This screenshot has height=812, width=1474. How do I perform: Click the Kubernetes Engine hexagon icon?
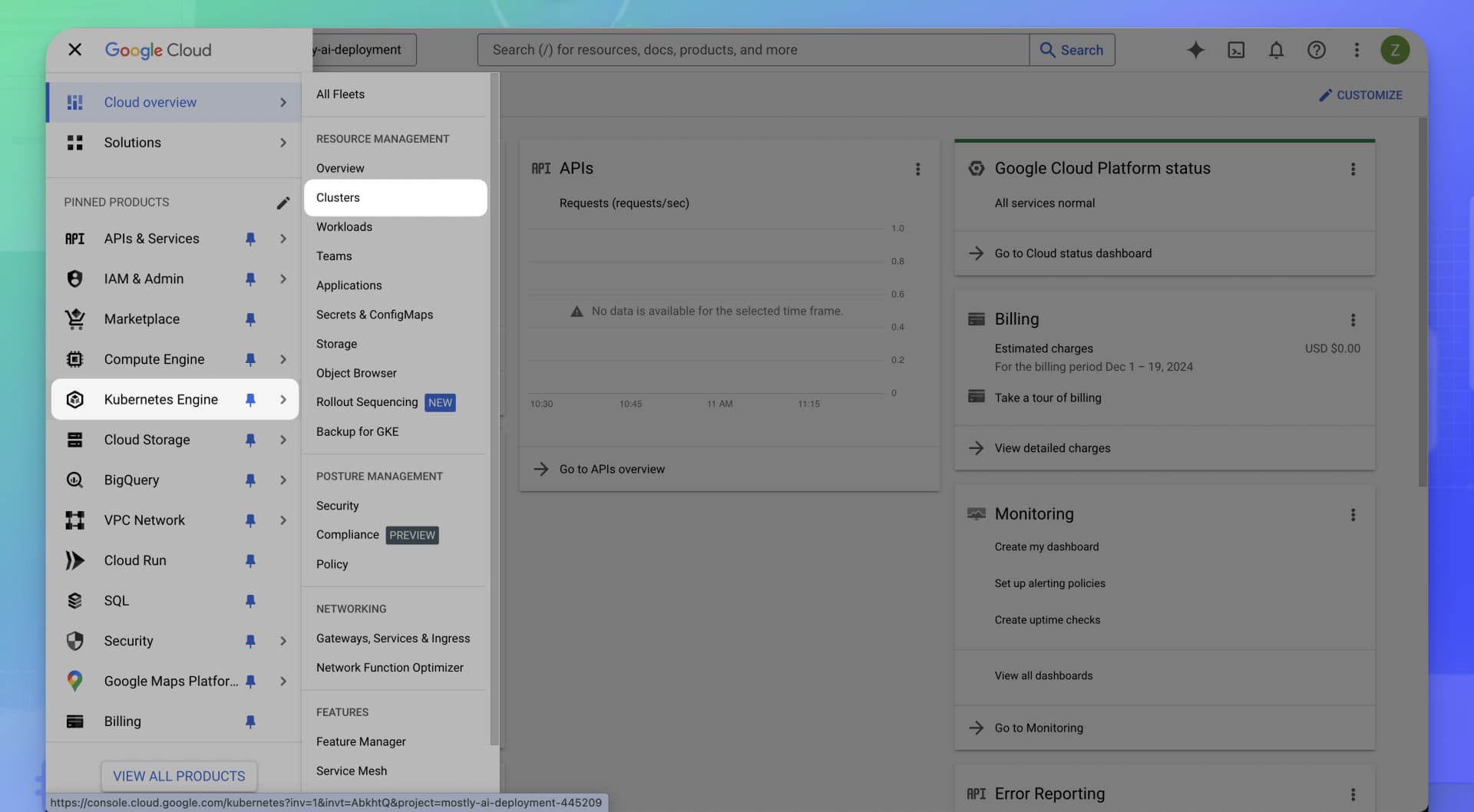coord(74,399)
